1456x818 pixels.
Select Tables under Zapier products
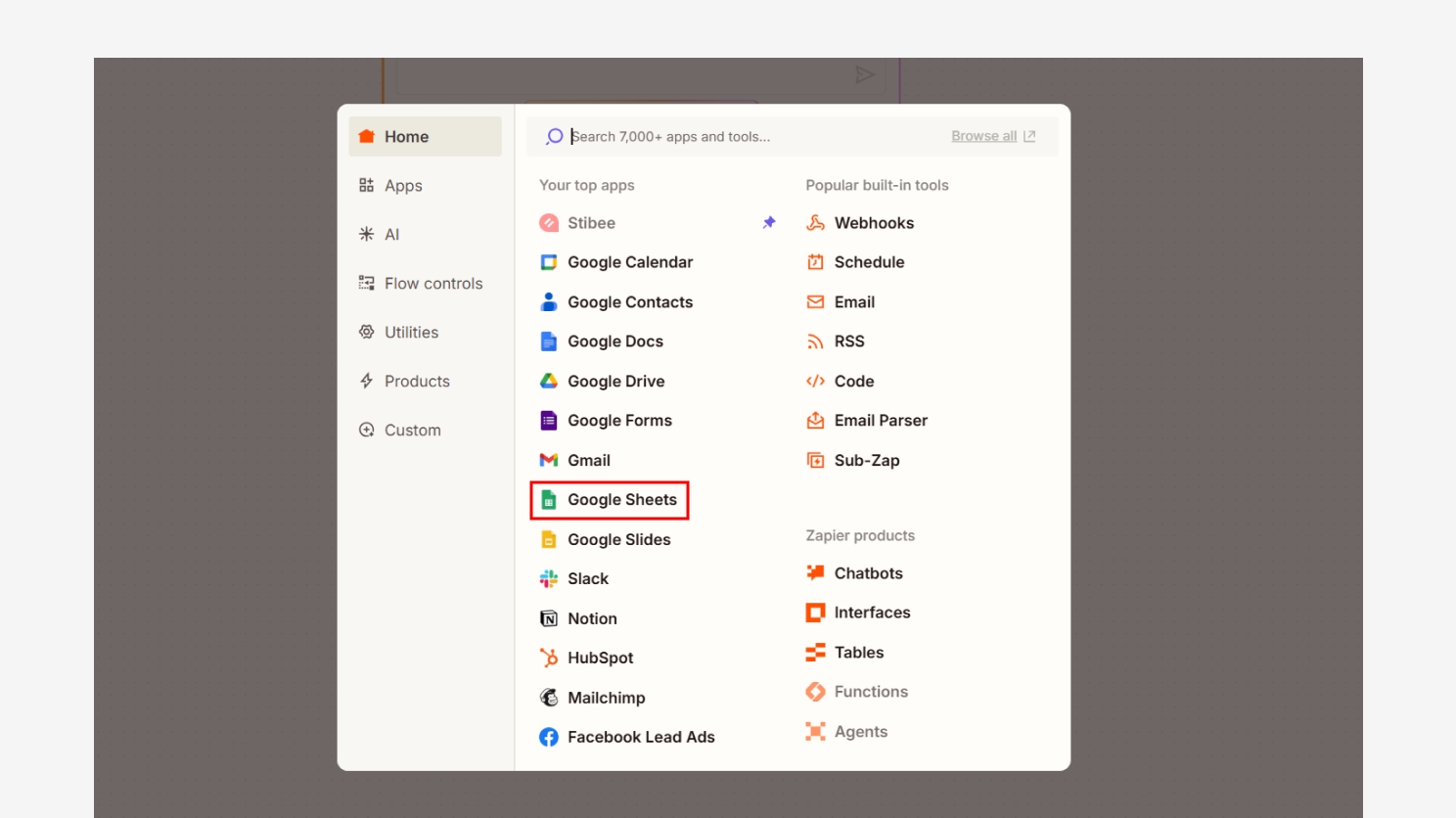tap(858, 653)
